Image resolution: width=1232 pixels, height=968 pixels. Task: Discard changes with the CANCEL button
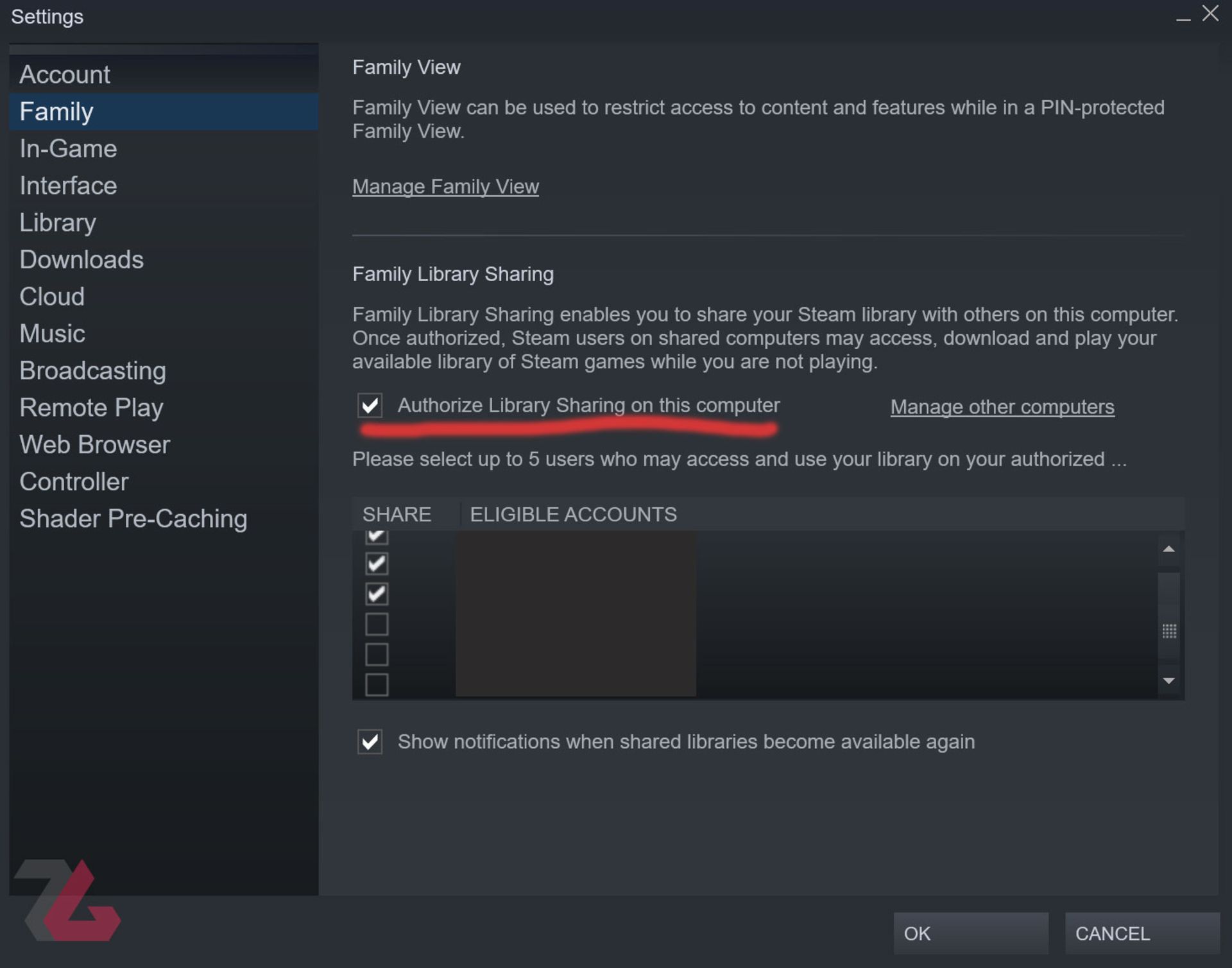tap(1142, 934)
